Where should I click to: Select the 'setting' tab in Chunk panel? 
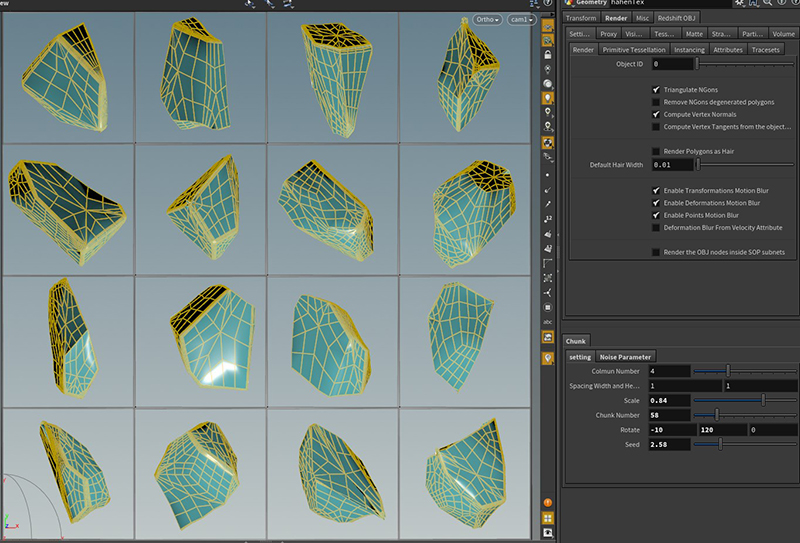coord(580,357)
